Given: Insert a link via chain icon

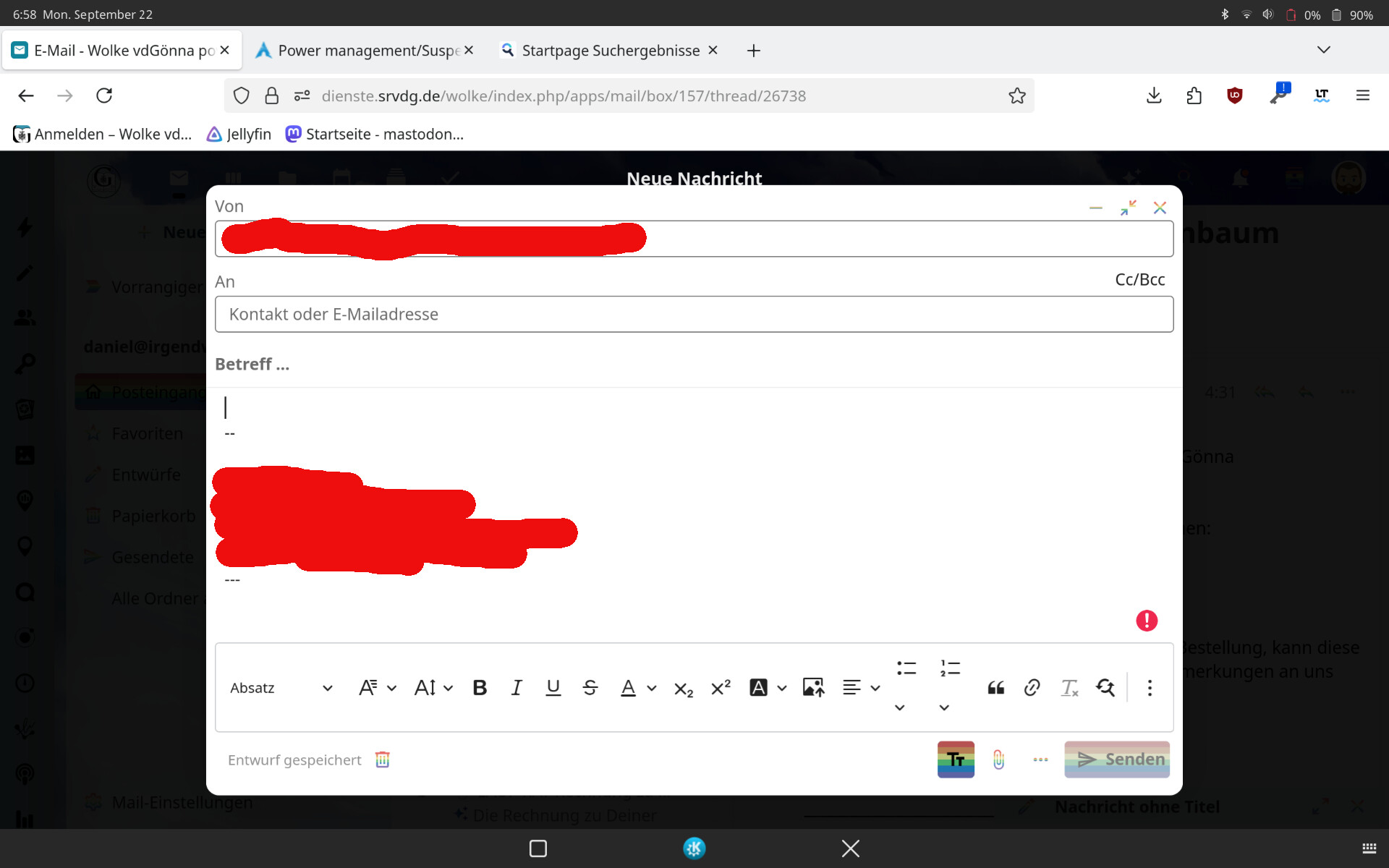Looking at the screenshot, I should coord(1032,688).
